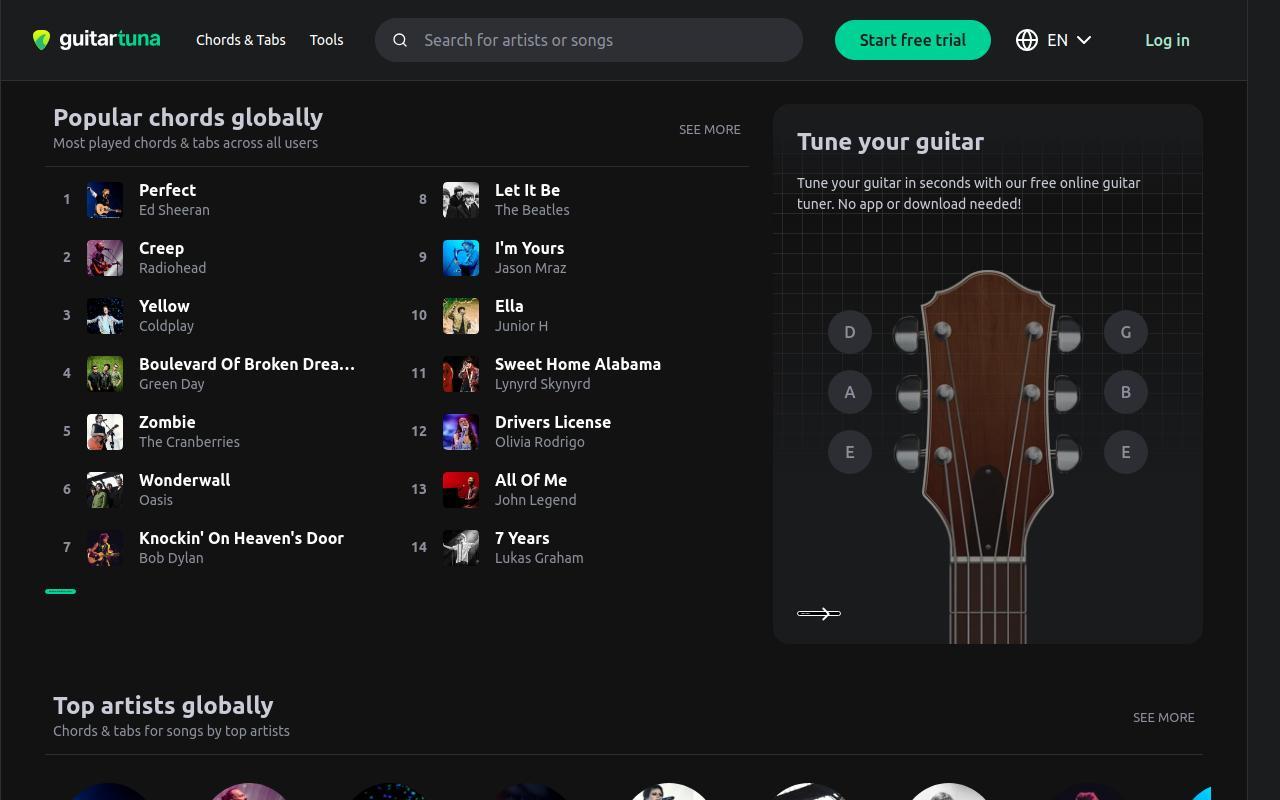The width and height of the screenshot is (1280, 800).
Task: Click the Start free trial button
Action: point(913,40)
